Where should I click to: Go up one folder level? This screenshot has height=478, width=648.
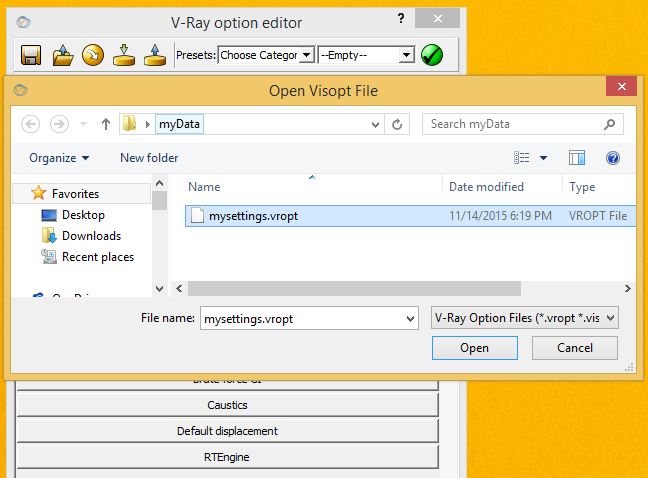tap(106, 124)
